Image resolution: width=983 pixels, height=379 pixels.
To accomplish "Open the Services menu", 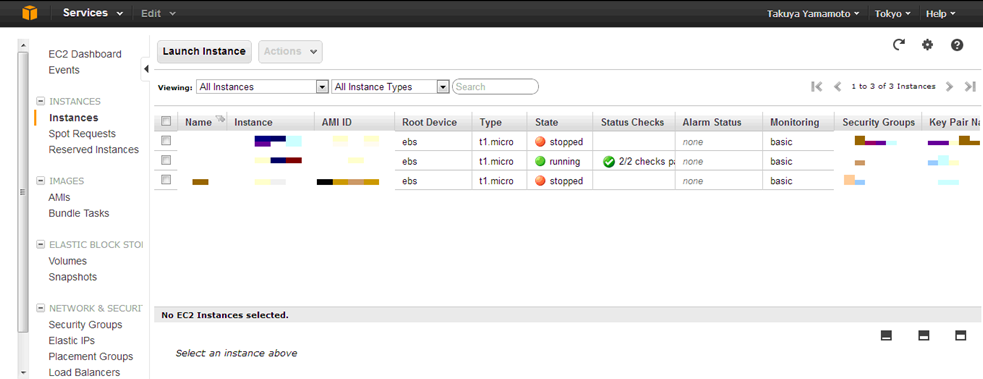I will pos(93,13).
